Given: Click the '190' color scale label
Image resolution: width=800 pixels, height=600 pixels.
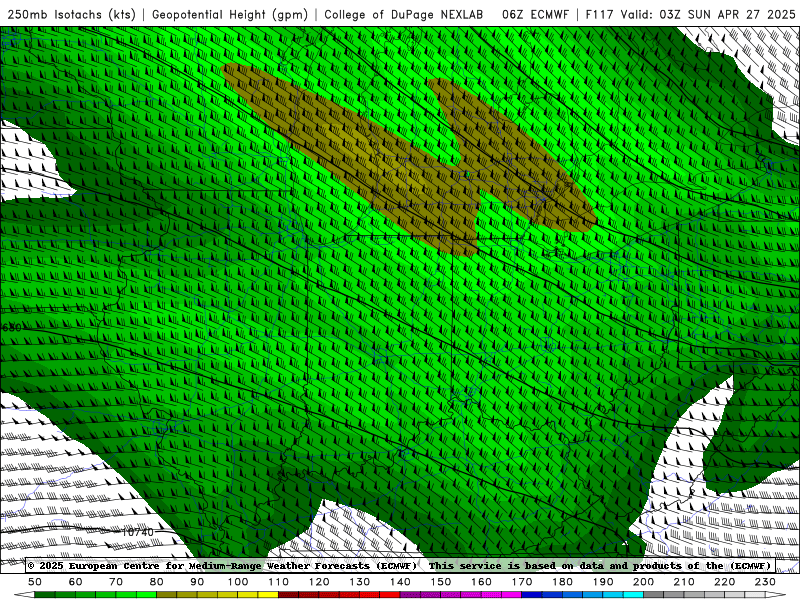Looking at the screenshot, I should [603, 582].
